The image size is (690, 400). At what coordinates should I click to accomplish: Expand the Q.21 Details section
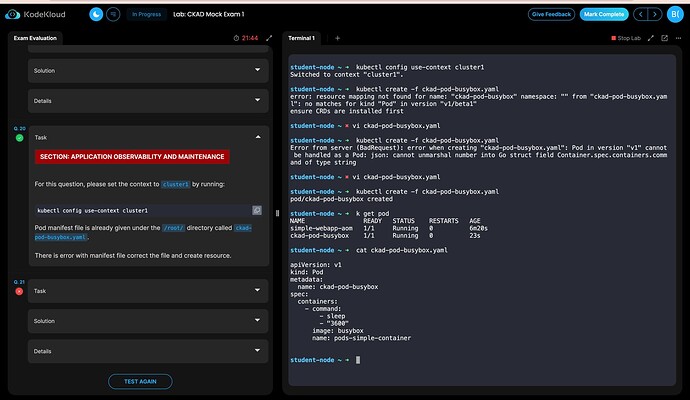pos(148,351)
